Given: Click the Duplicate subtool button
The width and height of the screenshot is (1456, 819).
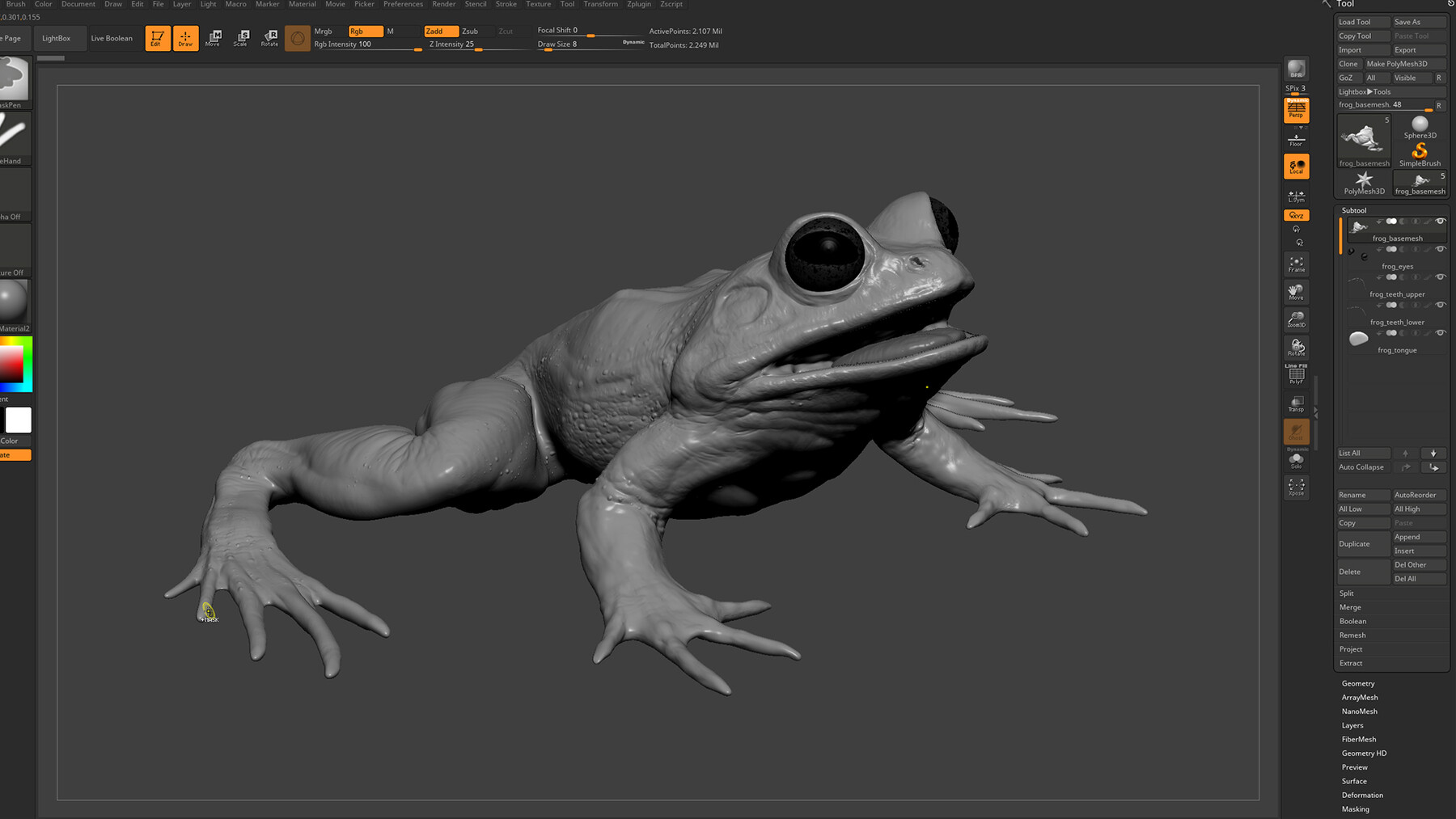Looking at the screenshot, I should pyautogui.click(x=1357, y=543).
